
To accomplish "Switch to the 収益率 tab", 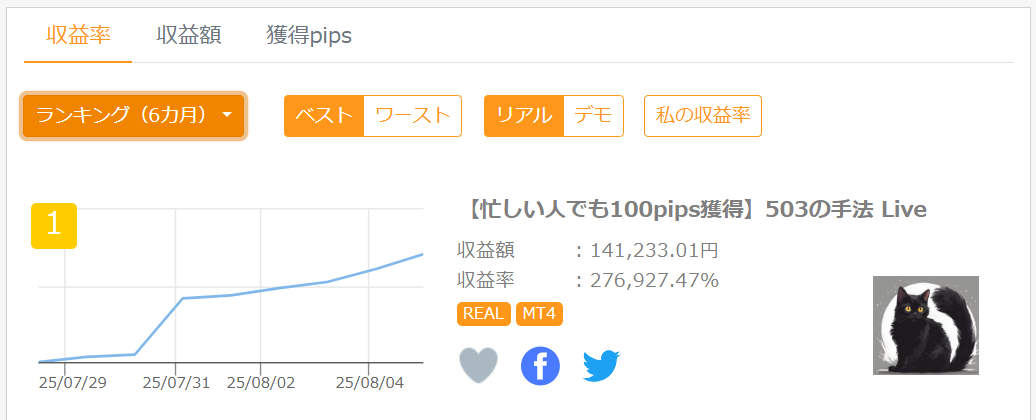I will 78,35.
